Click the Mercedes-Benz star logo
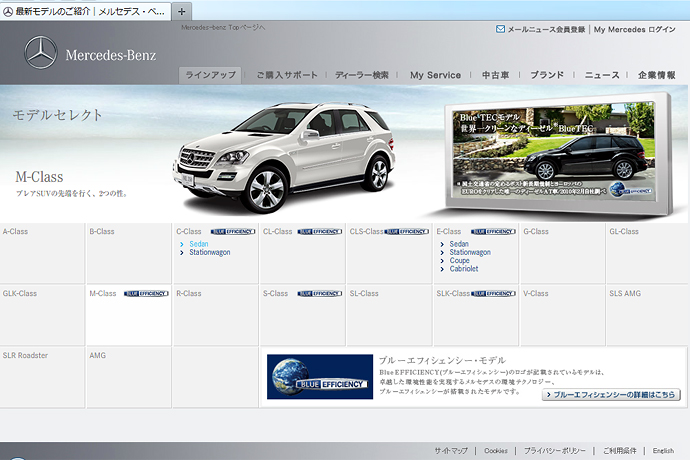Screen dimensions: 690x460 [x=40, y=52]
